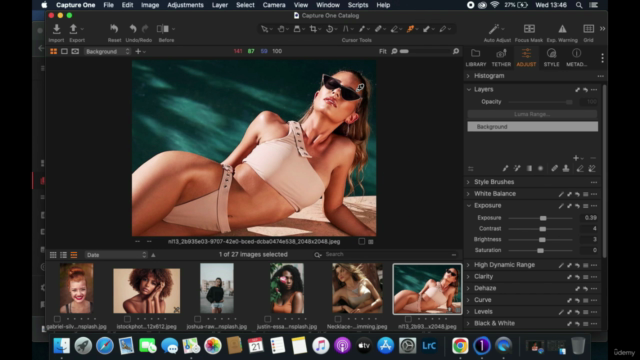
Task: Click the Reset adjustments icon
Action: coord(114,29)
